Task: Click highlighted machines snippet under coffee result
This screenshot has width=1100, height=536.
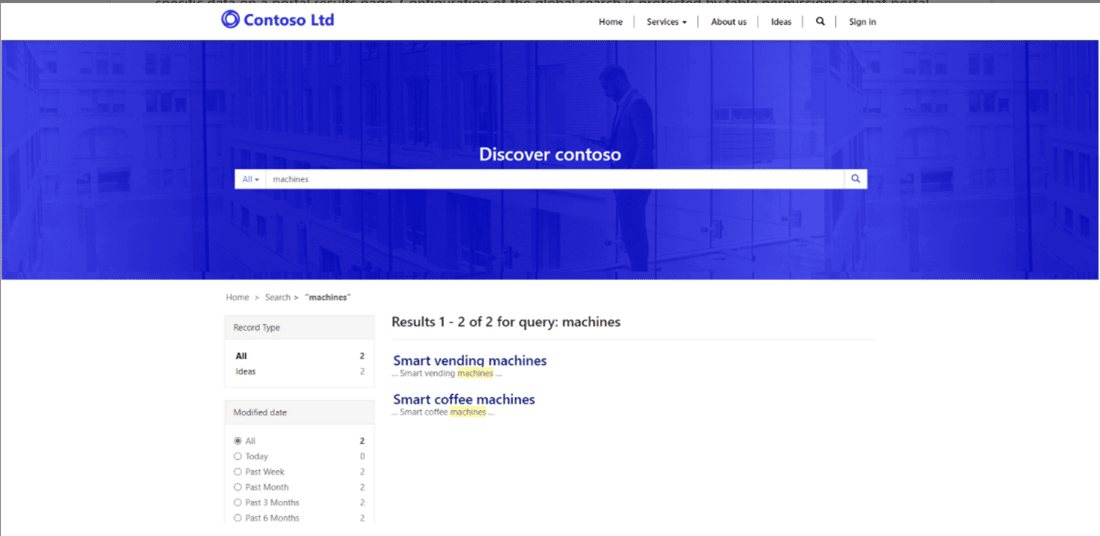Action: pyautogui.click(x=468, y=412)
